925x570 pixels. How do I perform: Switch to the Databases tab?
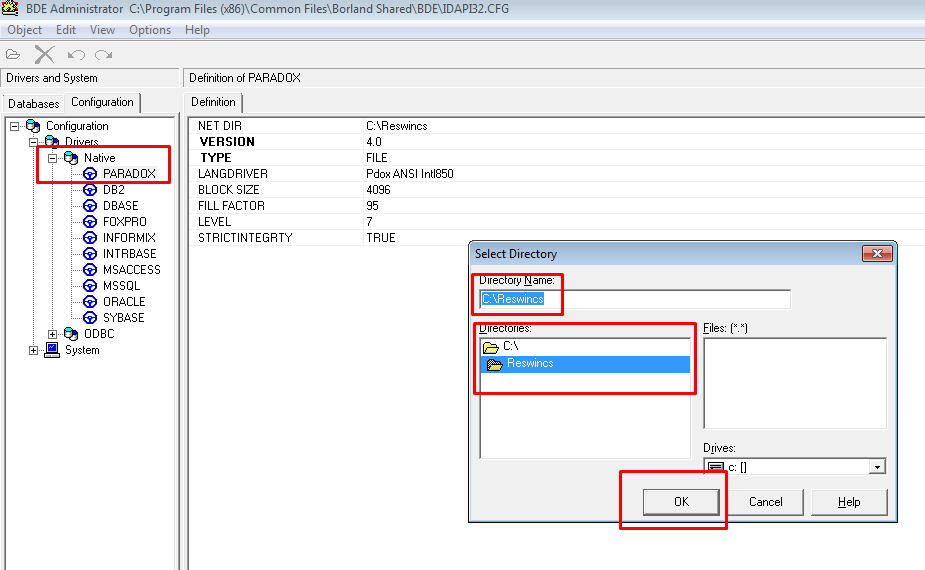[x=34, y=103]
